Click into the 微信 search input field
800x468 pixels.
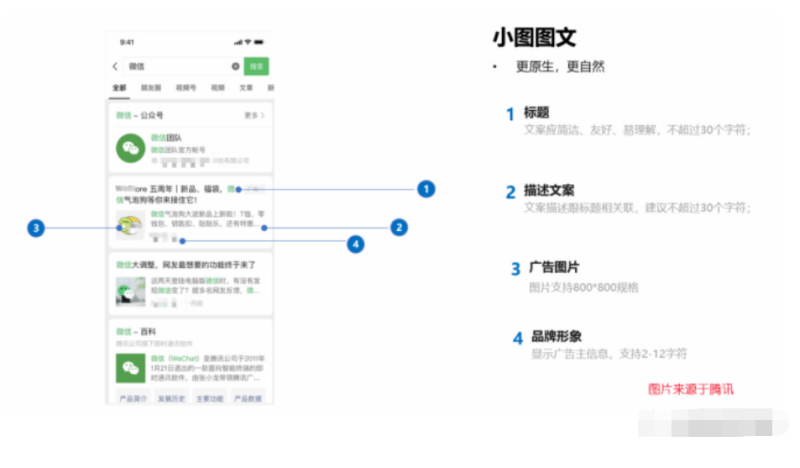click(x=183, y=66)
